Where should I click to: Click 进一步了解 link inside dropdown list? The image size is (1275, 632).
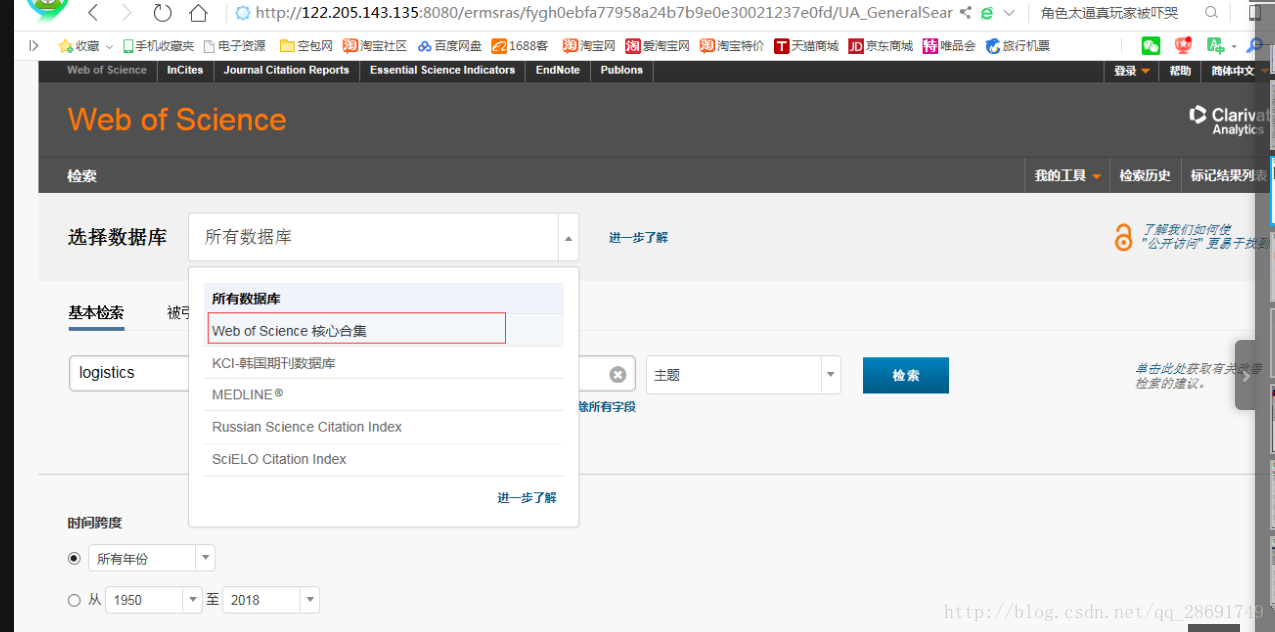point(527,498)
